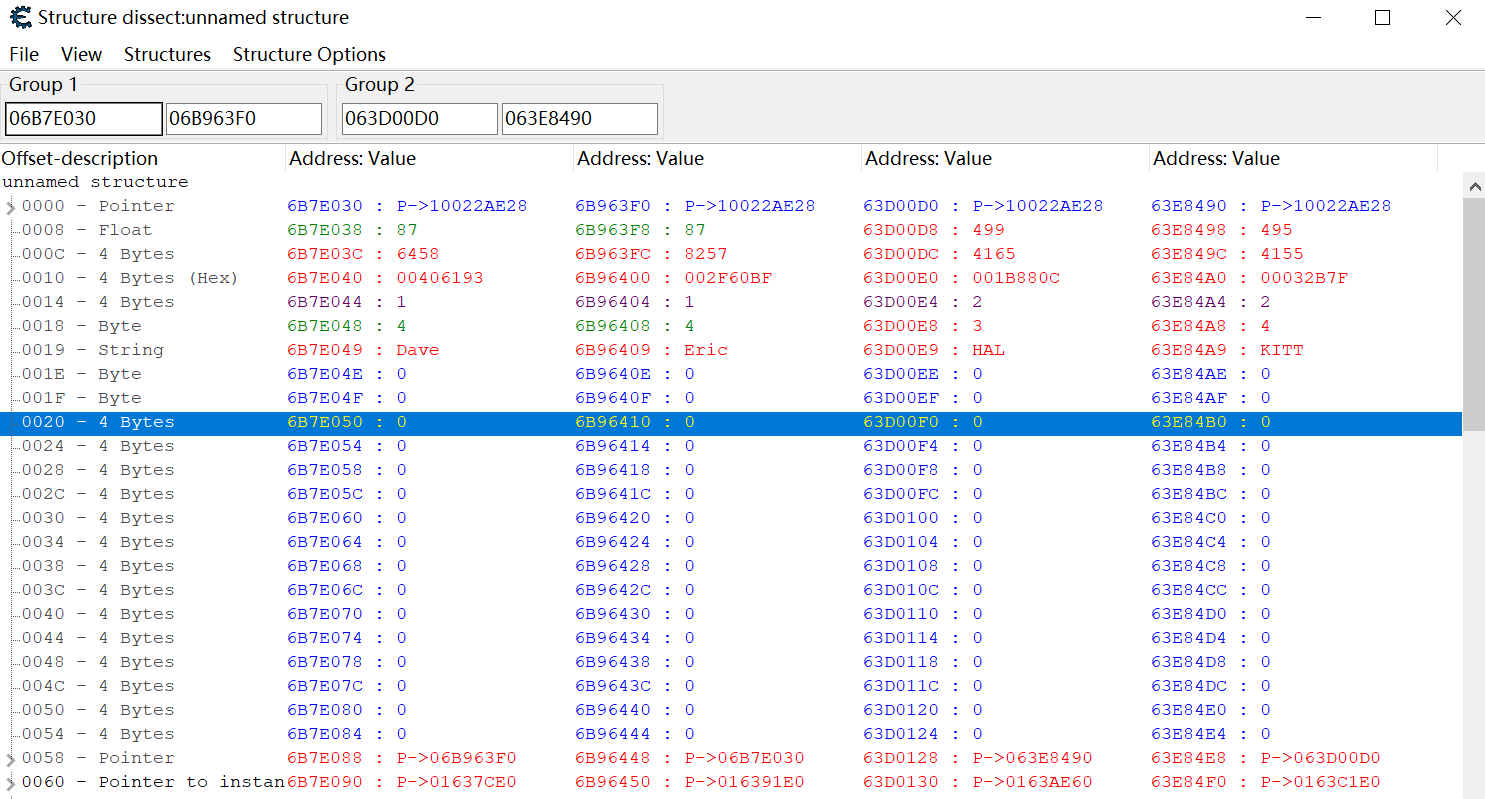The width and height of the screenshot is (1485, 799).
Task: Expand the 0060 - Pointer to instance row
Action: pyautogui.click(x=11, y=783)
